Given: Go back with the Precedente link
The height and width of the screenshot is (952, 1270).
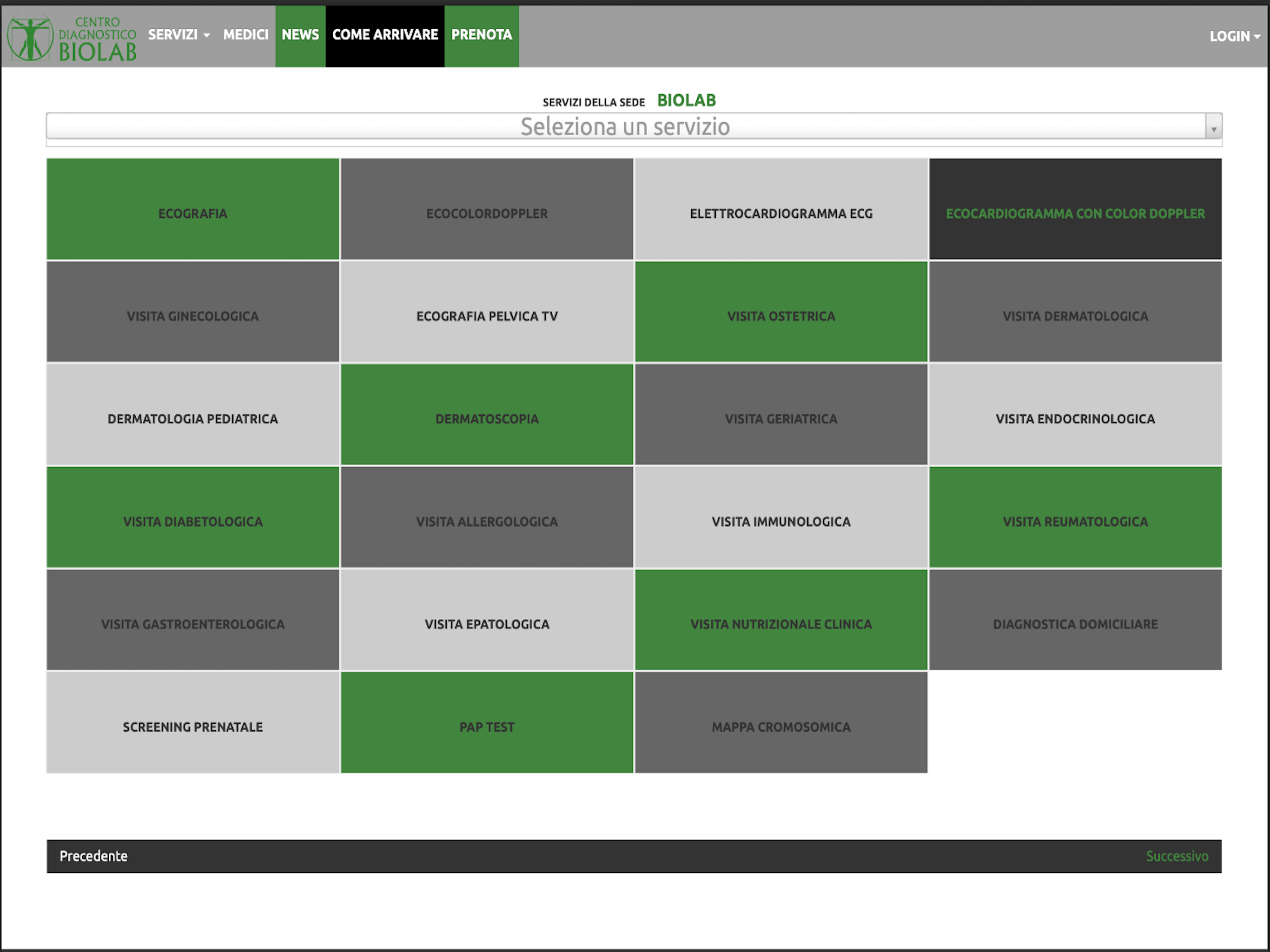Looking at the screenshot, I should tap(93, 856).
